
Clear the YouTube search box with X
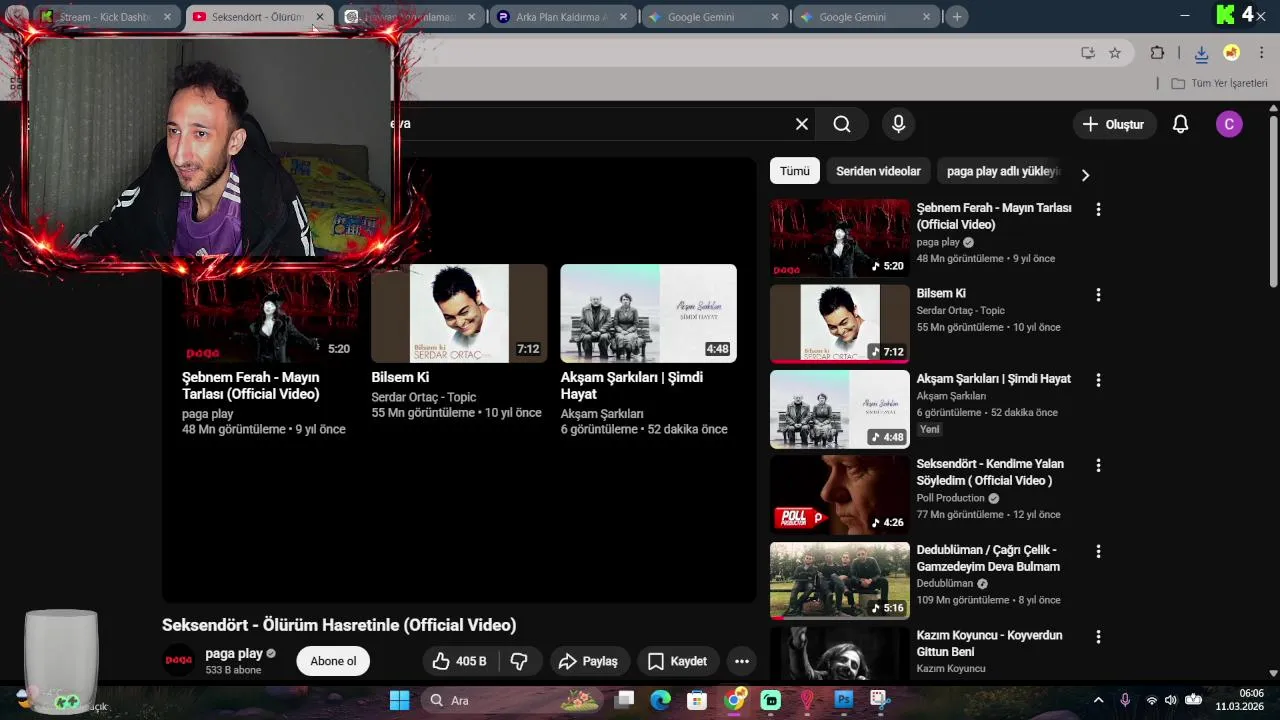[x=801, y=124]
